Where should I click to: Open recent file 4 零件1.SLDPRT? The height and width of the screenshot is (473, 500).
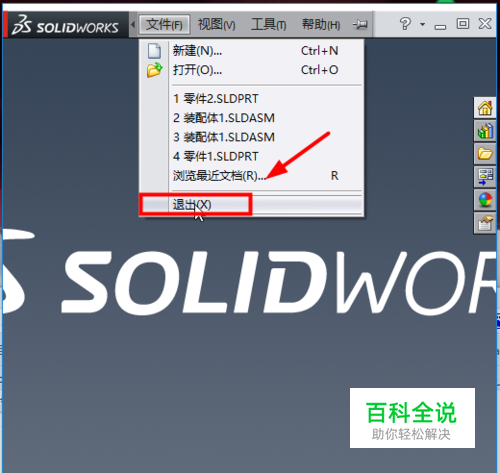[x=251, y=156]
